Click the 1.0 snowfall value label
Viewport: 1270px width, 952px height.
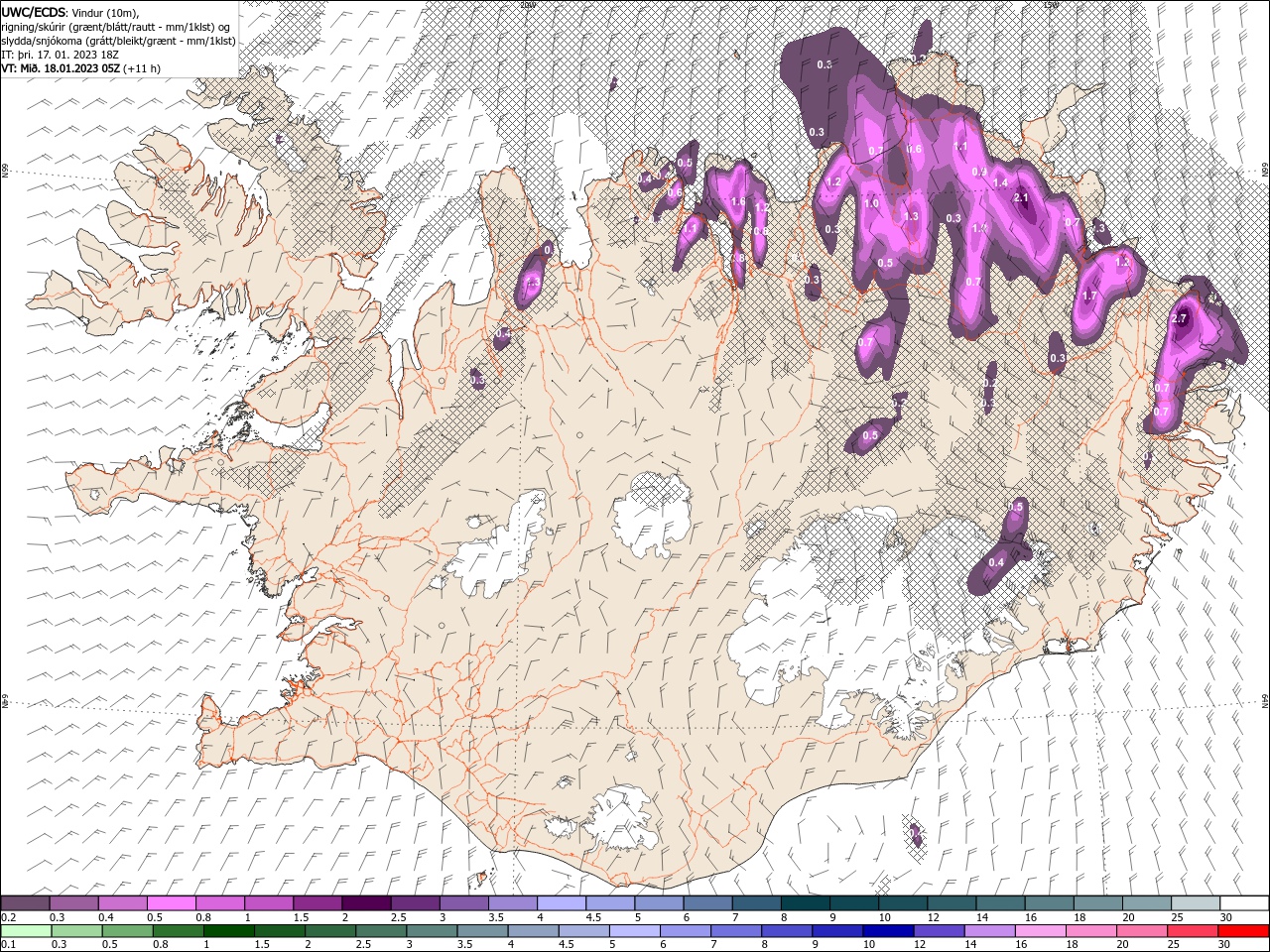pos(871,203)
